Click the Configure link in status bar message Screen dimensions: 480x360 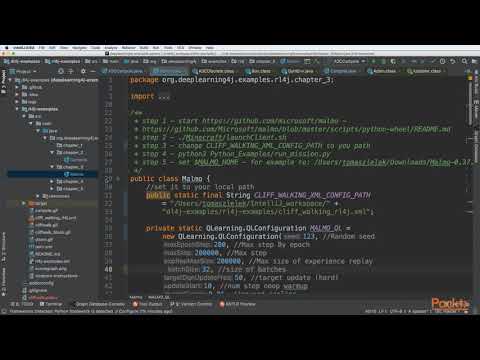(x=127, y=311)
